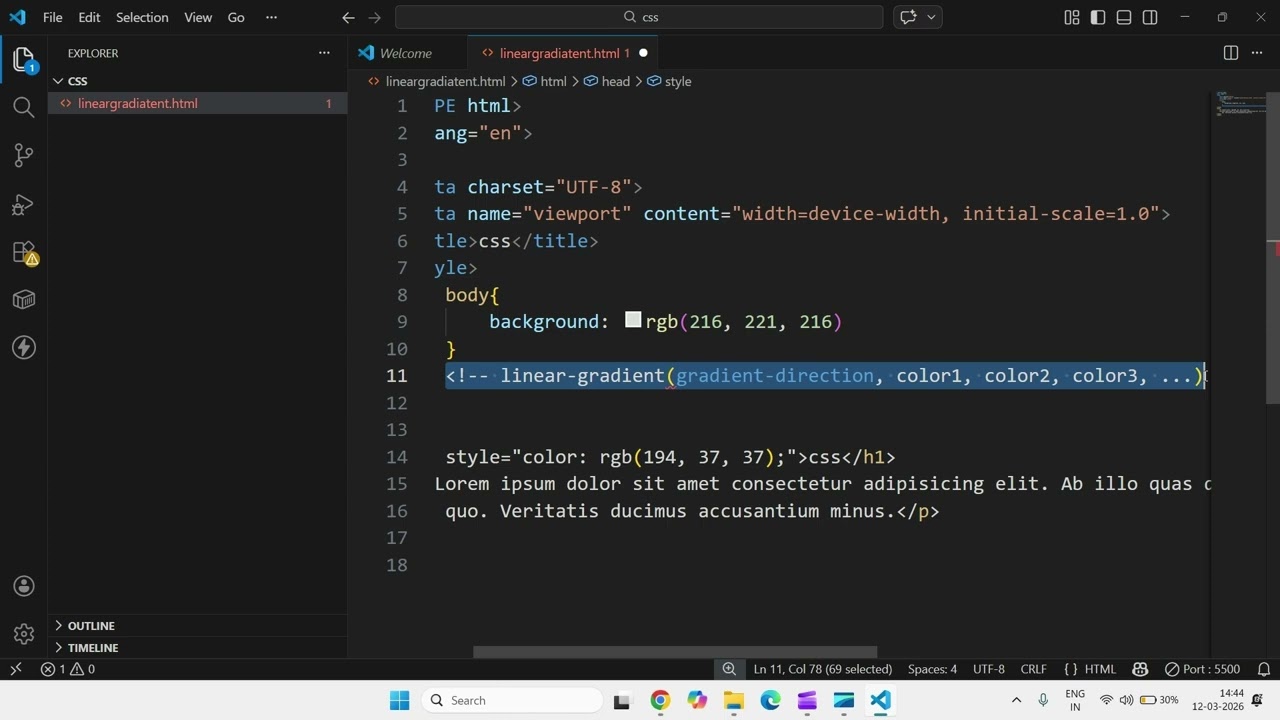
Task: Split the editor to the right
Action: pos(1231,53)
